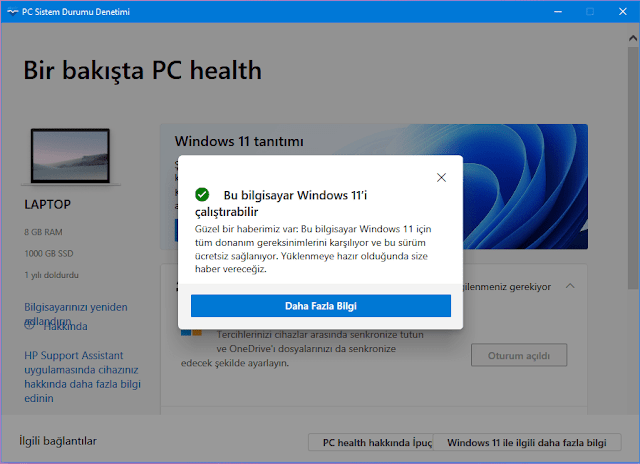The height and width of the screenshot is (464, 640).
Task: Click the LAPTOP device name
Action: coord(47,204)
